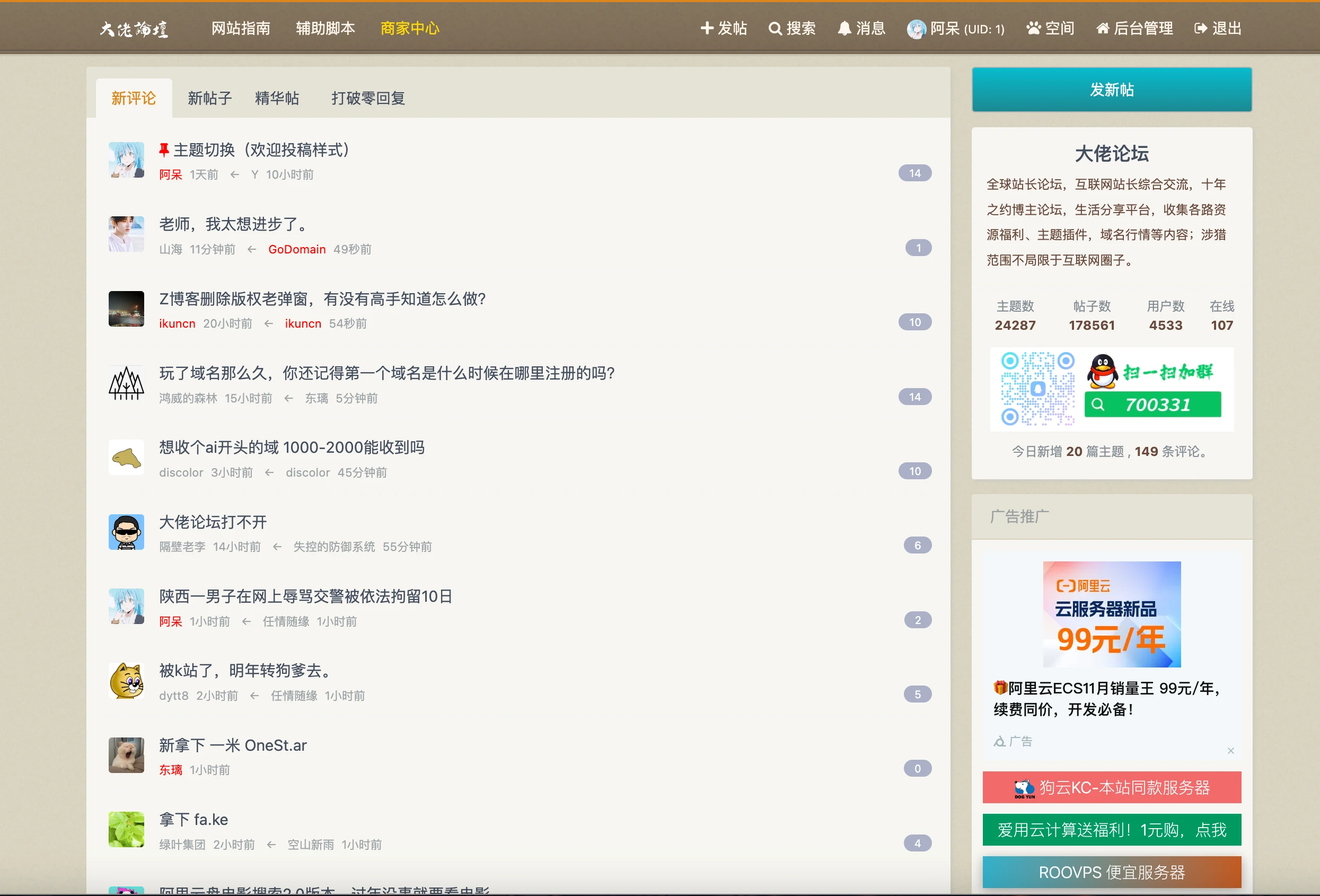Screen dimensions: 1320x896
Task: Open post 被k站了，明年转狗爹去。
Action: point(247,671)
